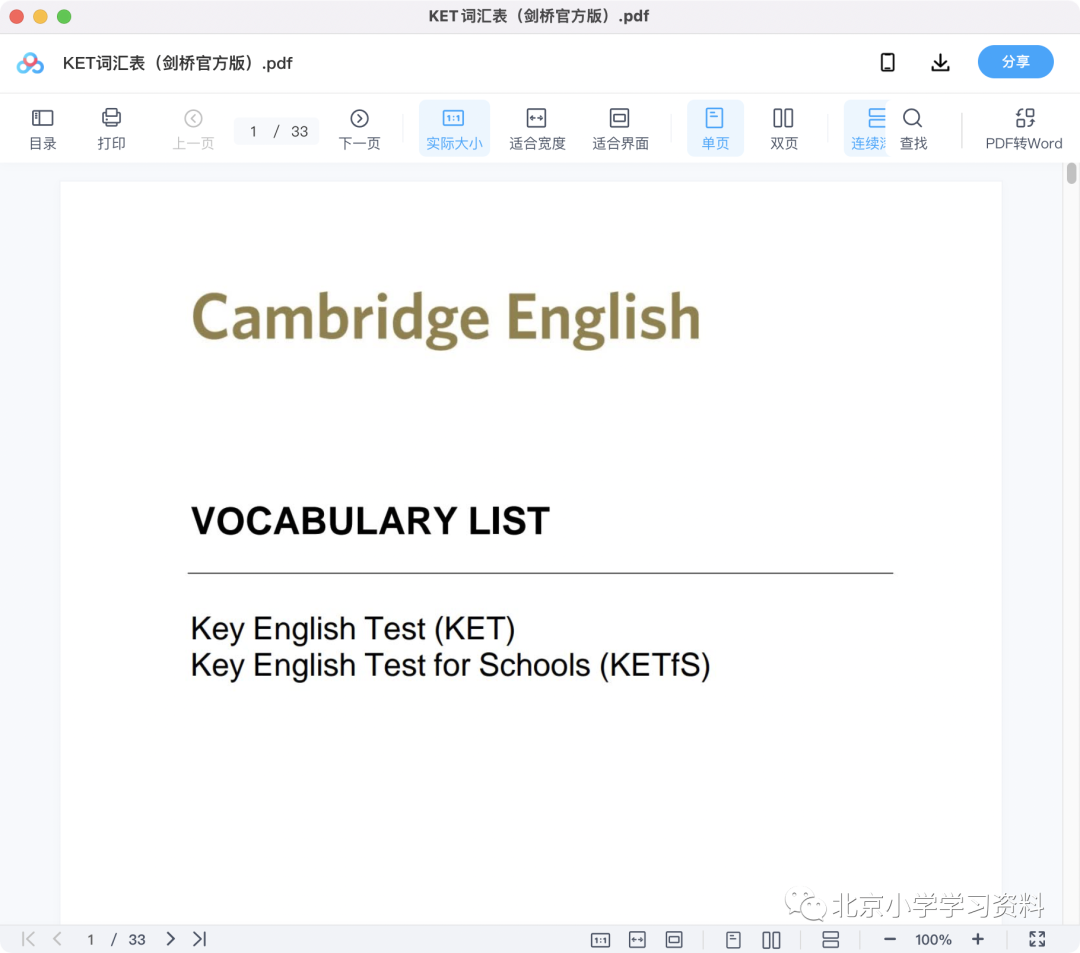Viewport: 1080px width, 953px height.
Task: Zoom in with plus button
Action: (977, 939)
